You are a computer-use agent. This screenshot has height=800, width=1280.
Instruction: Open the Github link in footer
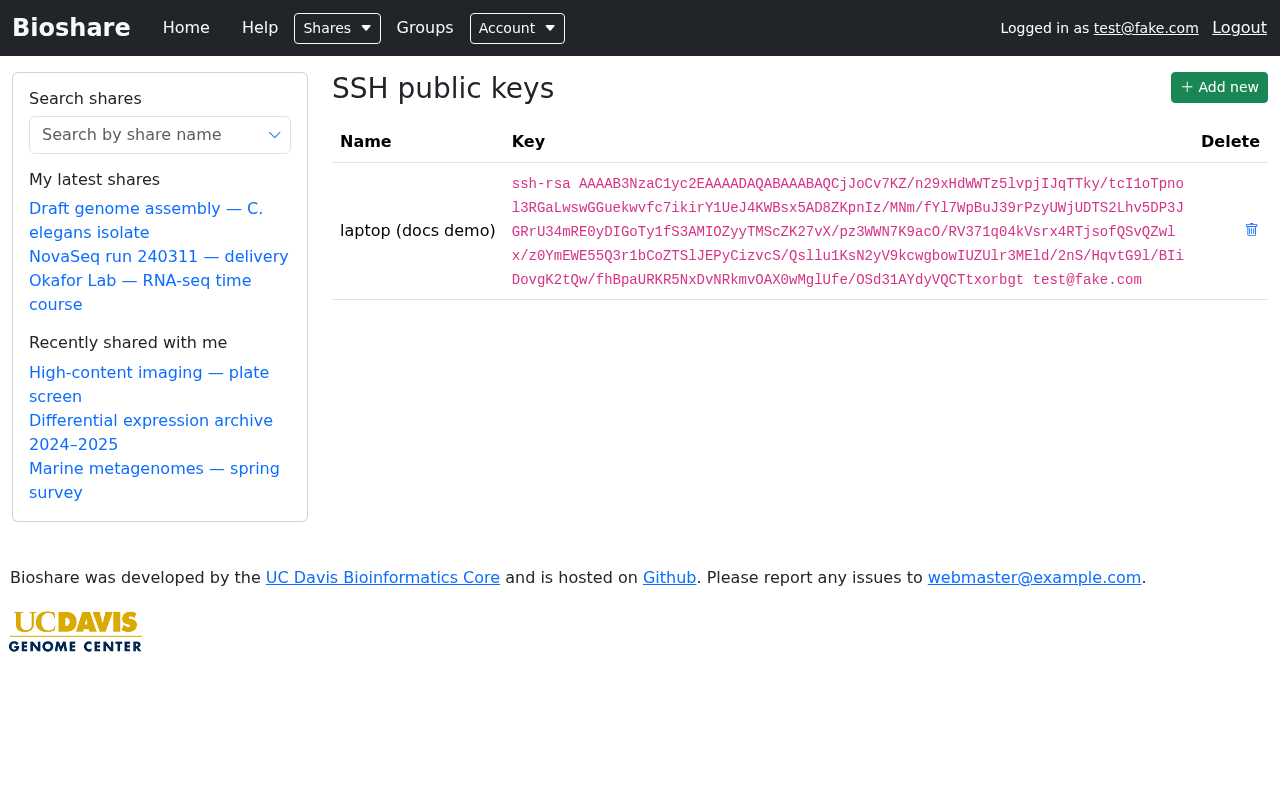point(669,578)
